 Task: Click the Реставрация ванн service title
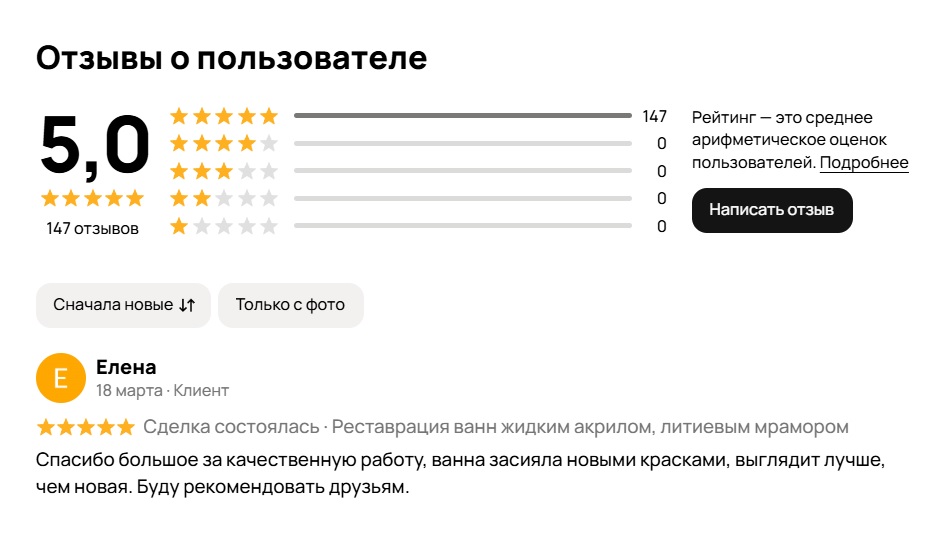point(590,428)
